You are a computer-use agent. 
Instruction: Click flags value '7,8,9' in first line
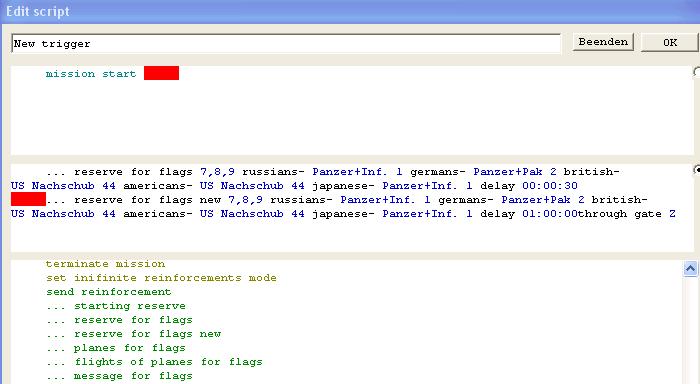(217, 172)
